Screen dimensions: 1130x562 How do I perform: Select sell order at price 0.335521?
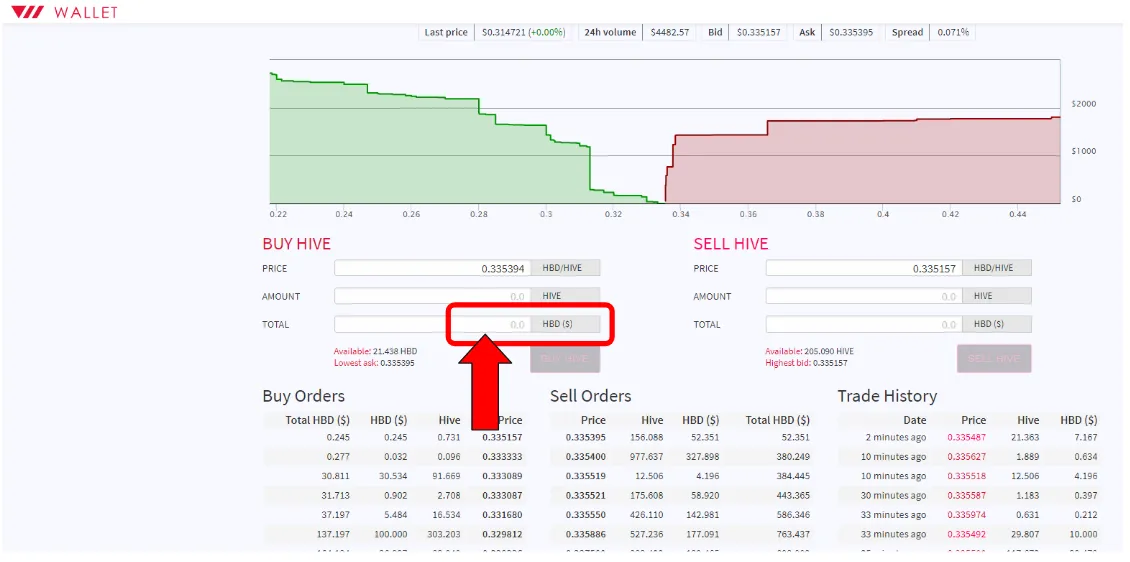click(x=682, y=496)
